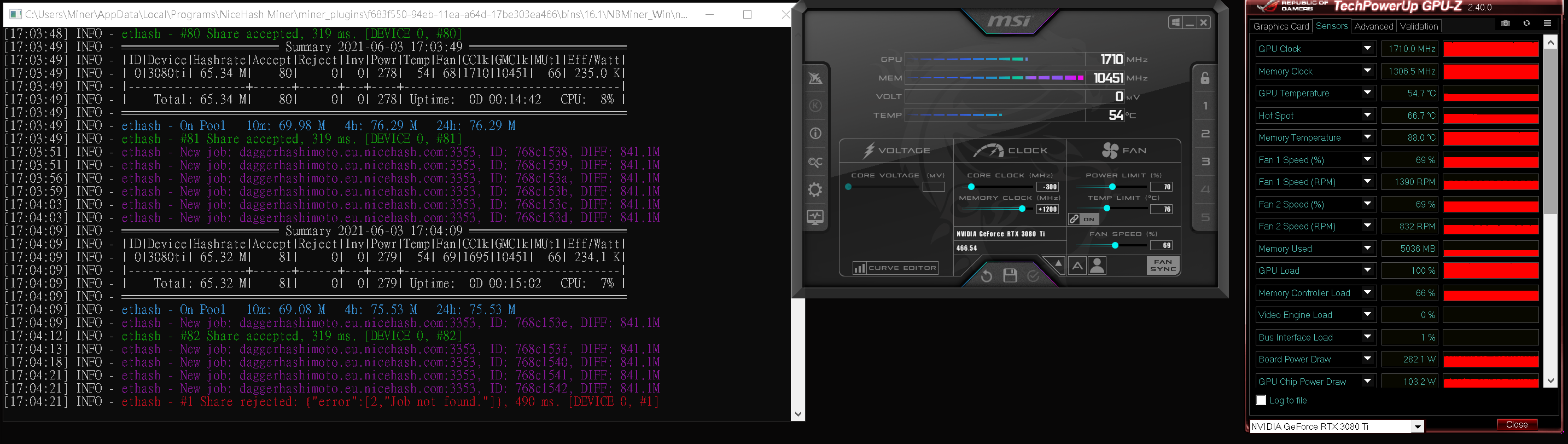The height and width of the screenshot is (444, 1568).
Task: Expand GPU Temperature sensor dropdown
Action: tap(1367, 93)
